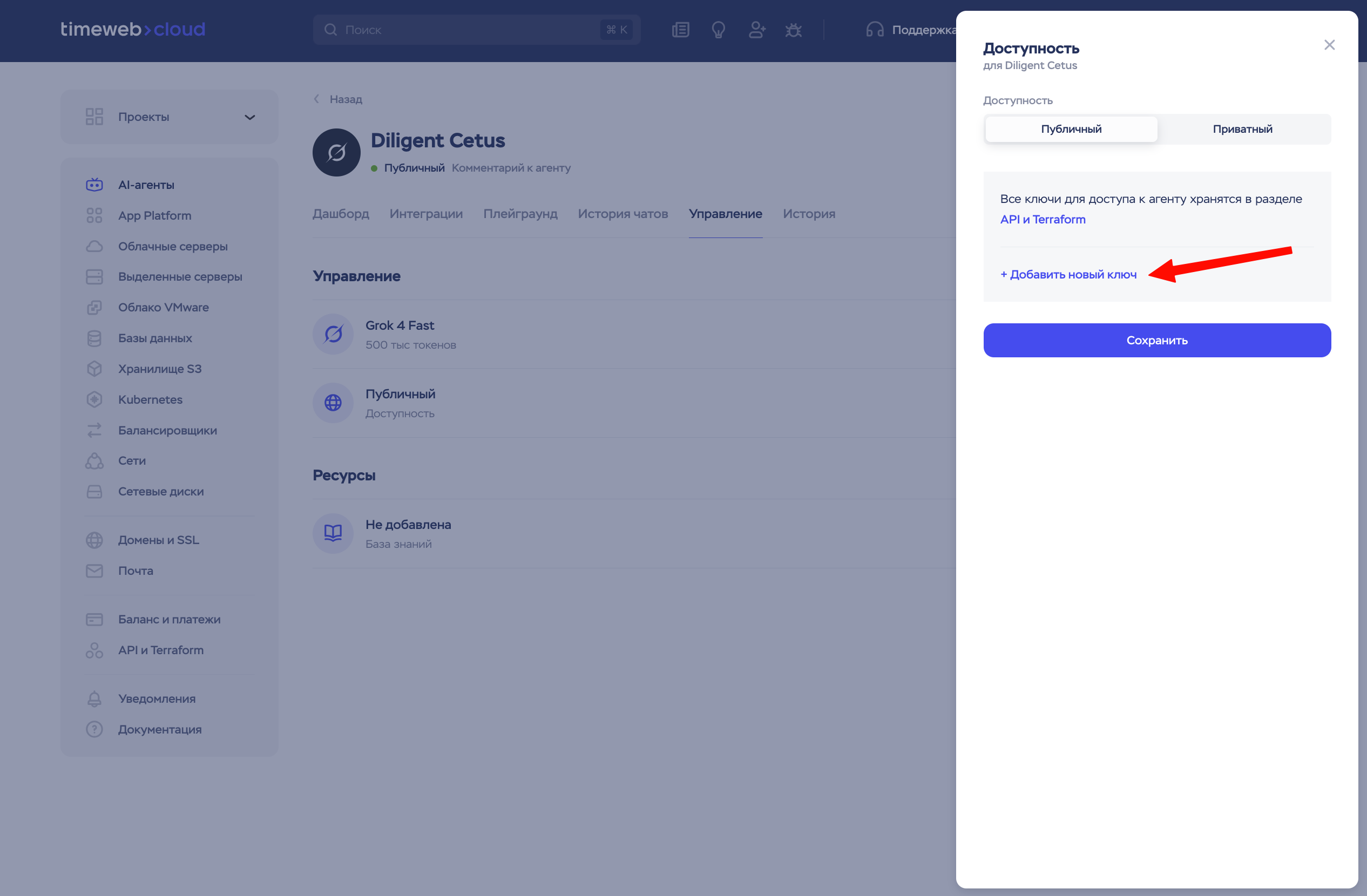Follow the API и Terraform link in panel
The height and width of the screenshot is (896, 1367).
1043,219
